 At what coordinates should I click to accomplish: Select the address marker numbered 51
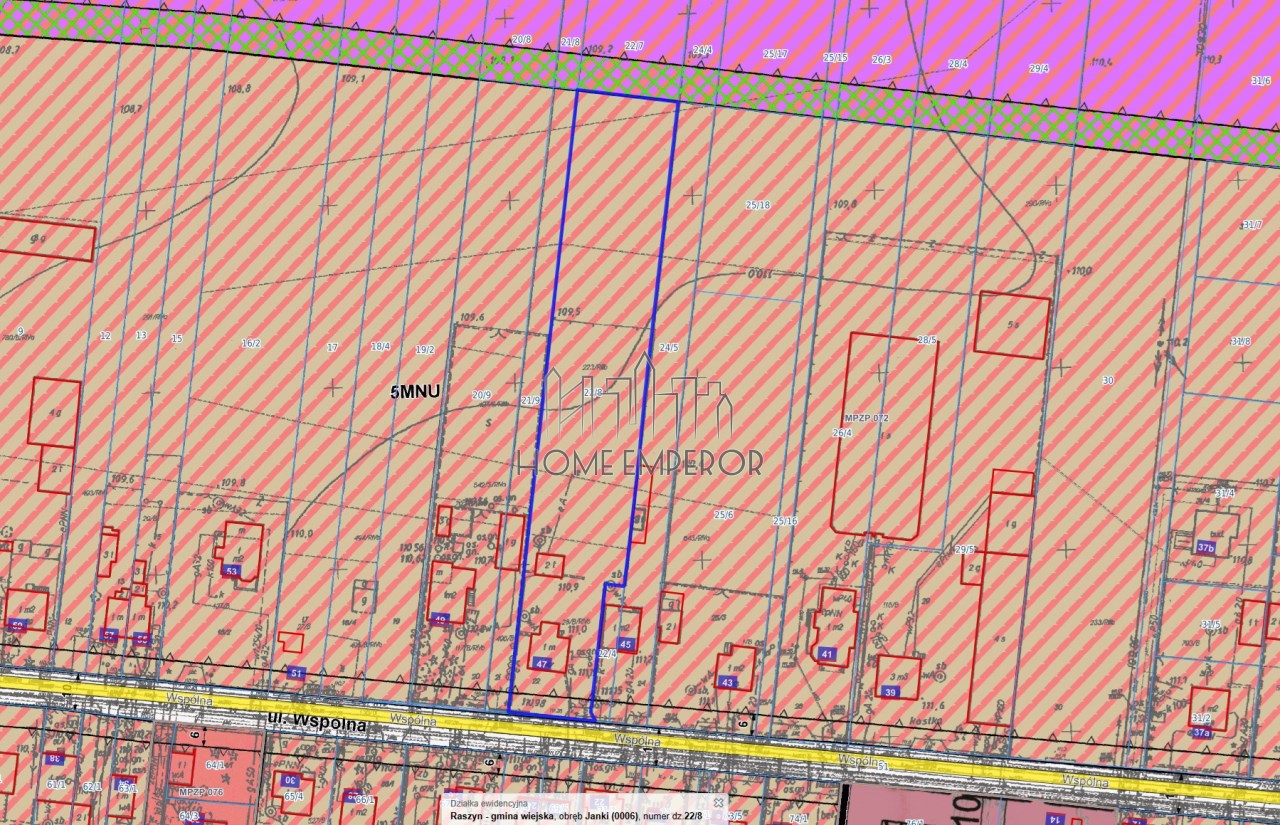tap(296, 673)
